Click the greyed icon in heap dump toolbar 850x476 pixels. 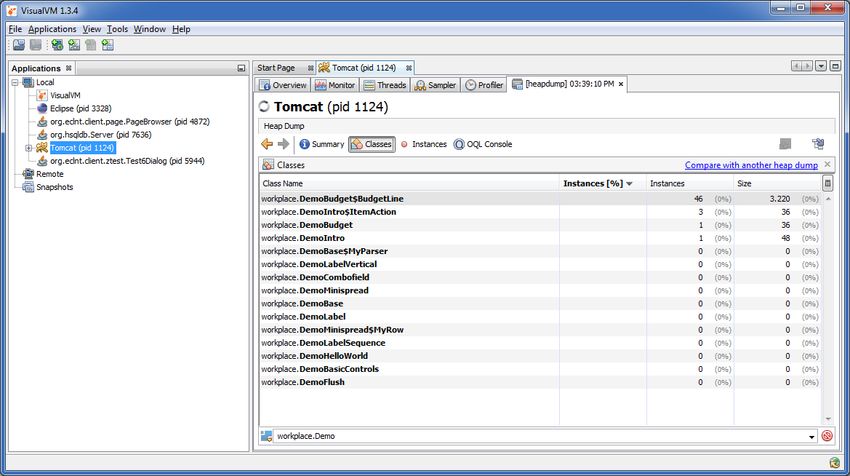[x=785, y=144]
